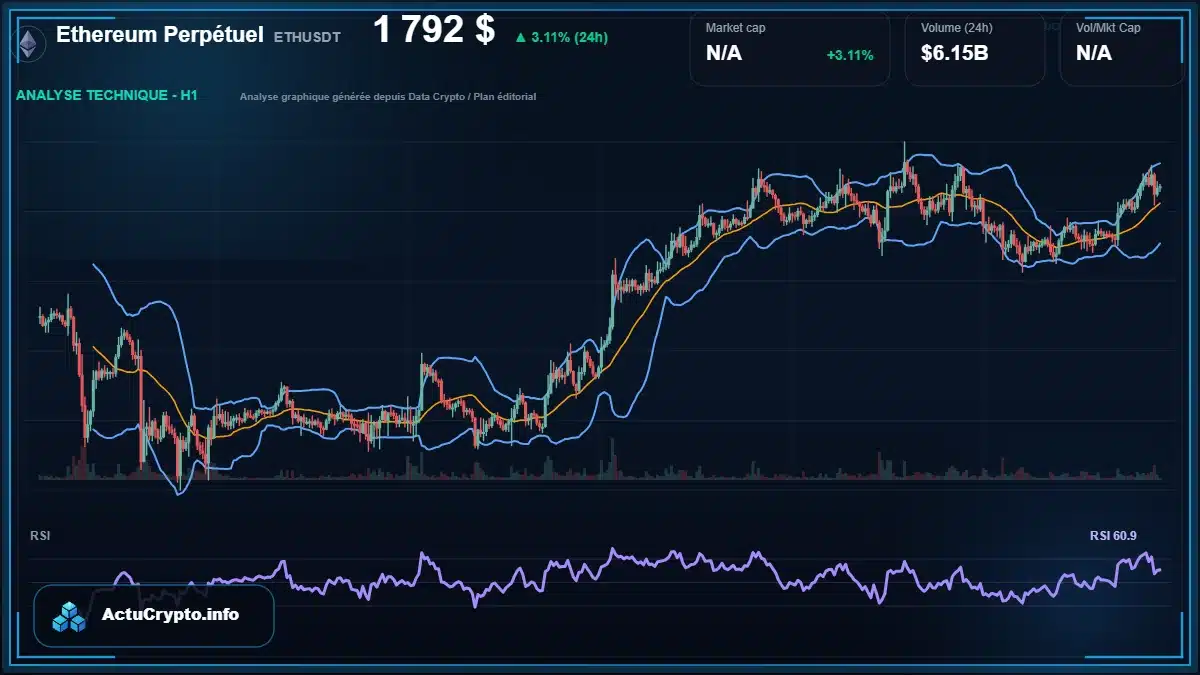Image resolution: width=1200 pixels, height=675 pixels.
Task: Click the Market cap N/A value
Action: pos(724,54)
